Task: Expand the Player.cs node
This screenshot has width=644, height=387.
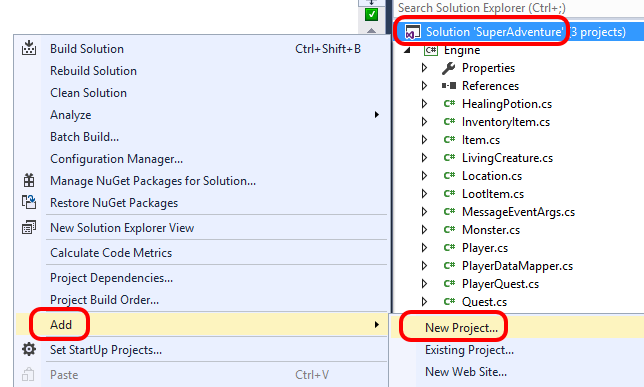Action: click(424, 248)
